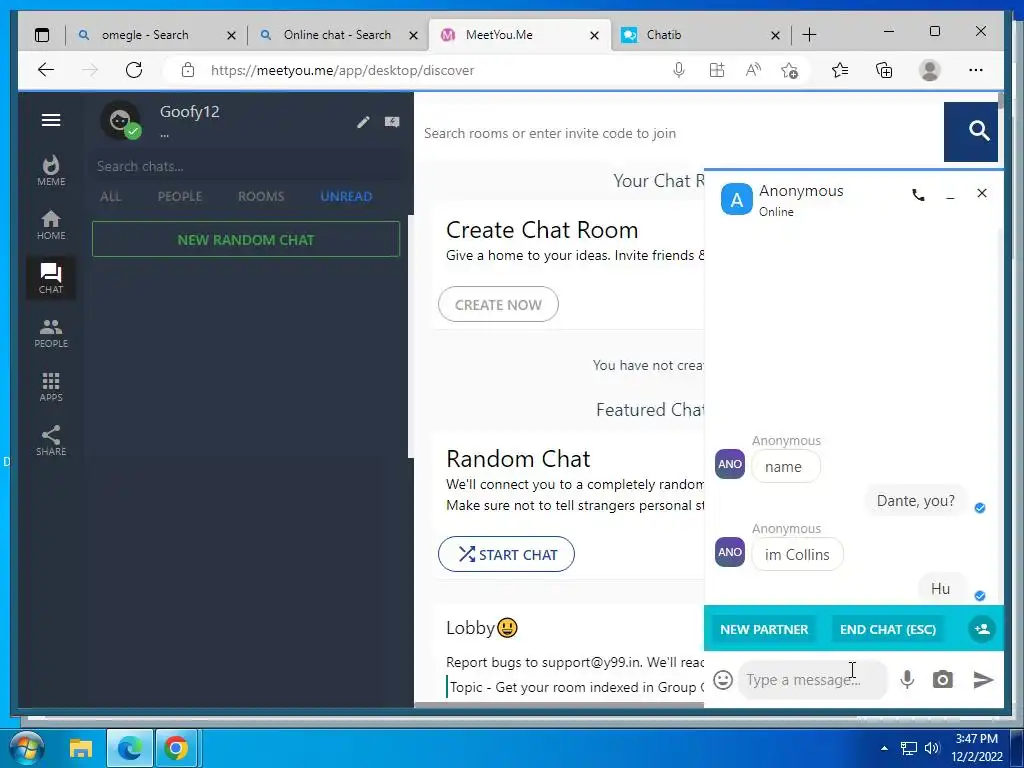1024x768 pixels.
Task: Close the Anonymous chat popup
Action: pyautogui.click(x=982, y=193)
